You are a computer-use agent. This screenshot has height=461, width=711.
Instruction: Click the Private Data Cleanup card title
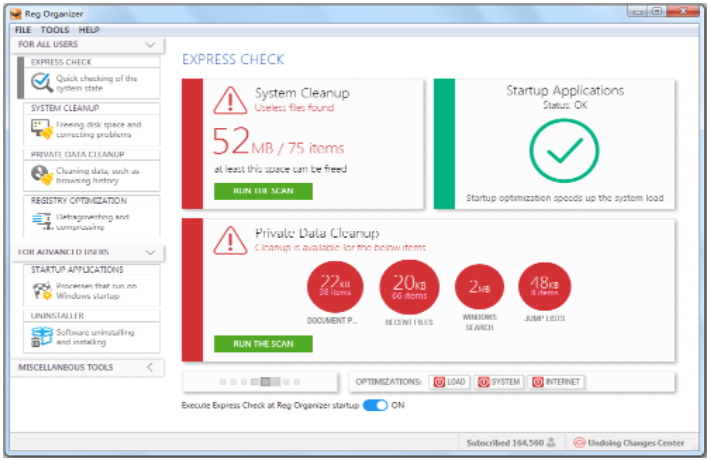pyautogui.click(x=317, y=233)
